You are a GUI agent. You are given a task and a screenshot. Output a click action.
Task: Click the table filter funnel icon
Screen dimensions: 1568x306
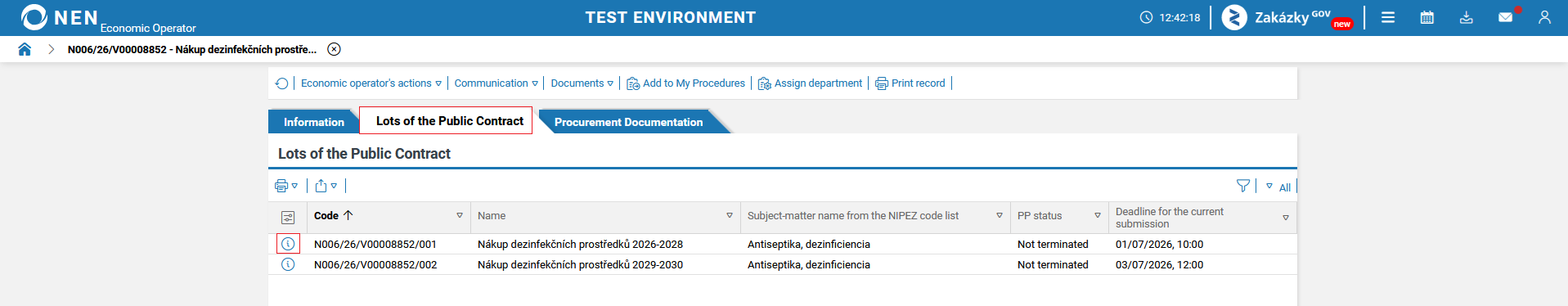[x=1243, y=186]
